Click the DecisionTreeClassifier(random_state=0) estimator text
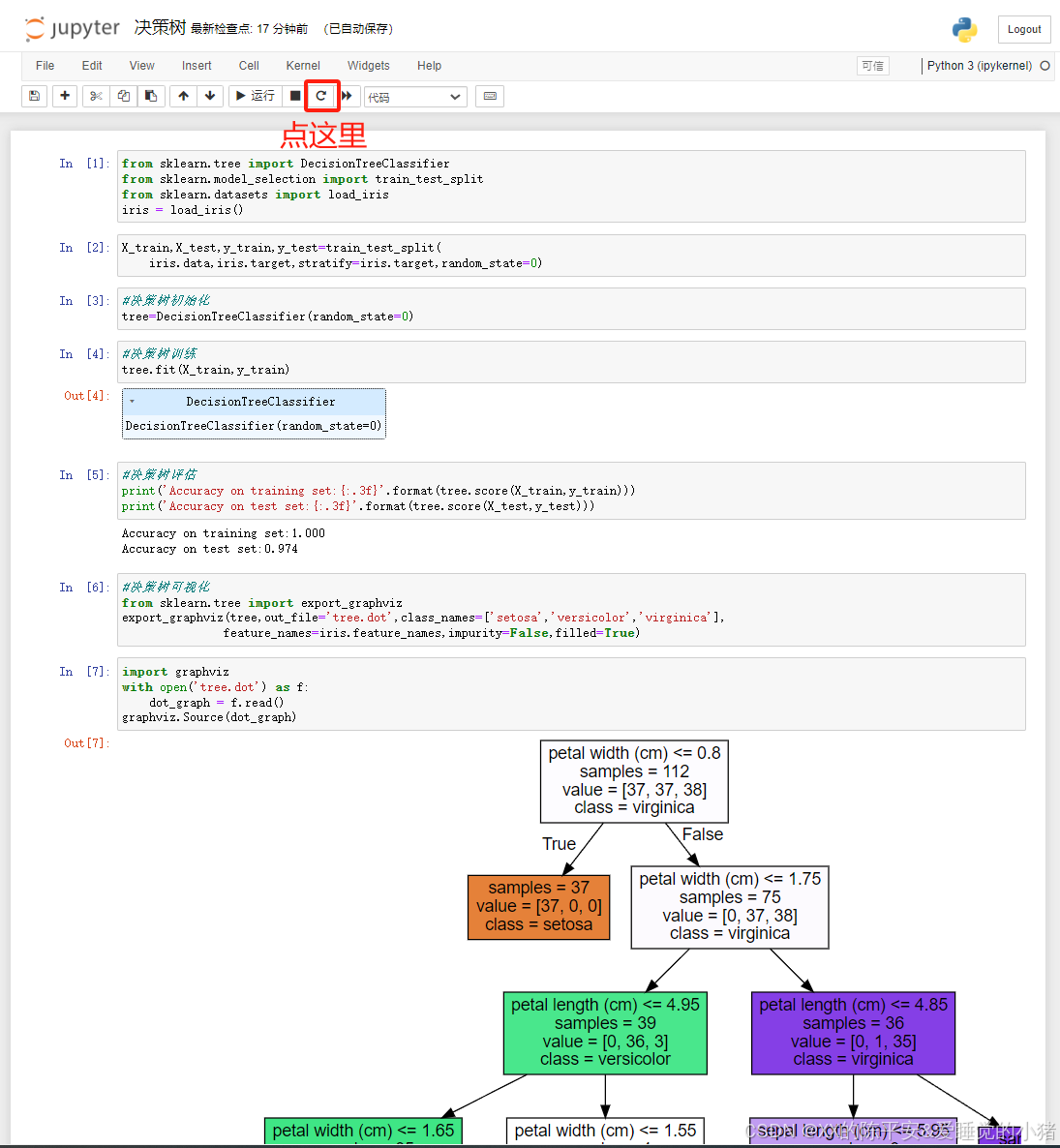1060x1148 pixels. click(x=254, y=425)
